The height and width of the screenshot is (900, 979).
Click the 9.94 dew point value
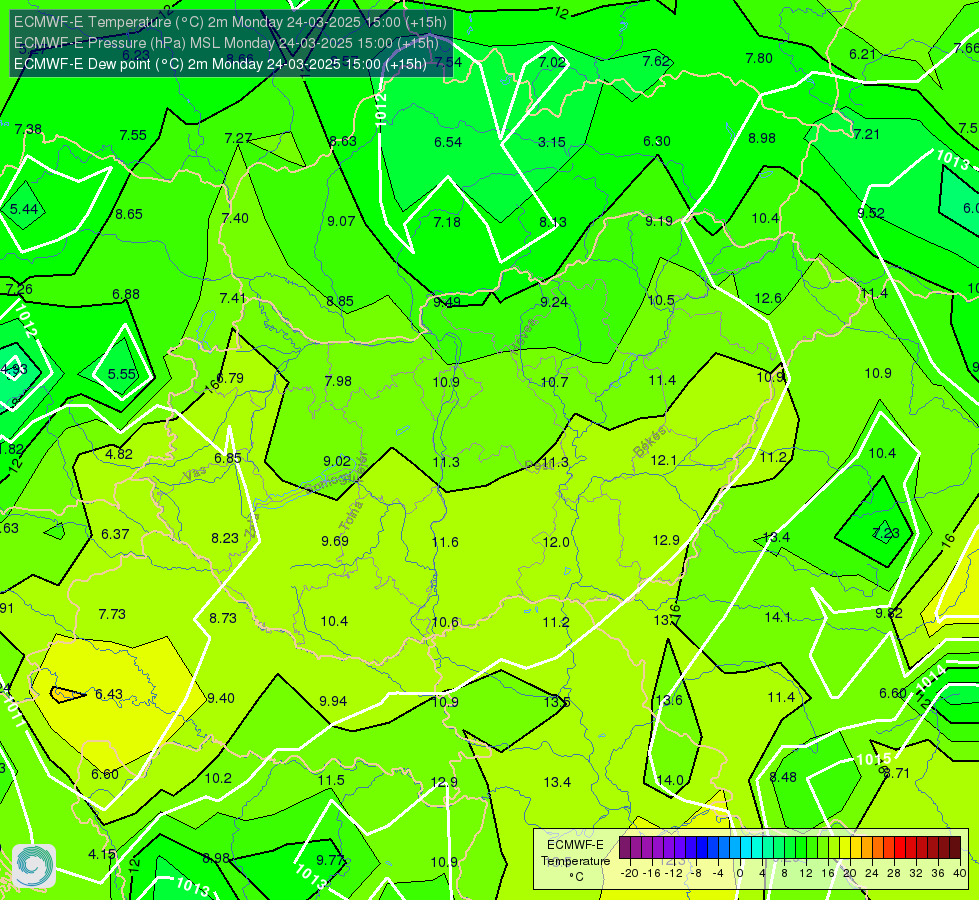pyautogui.click(x=333, y=701)
